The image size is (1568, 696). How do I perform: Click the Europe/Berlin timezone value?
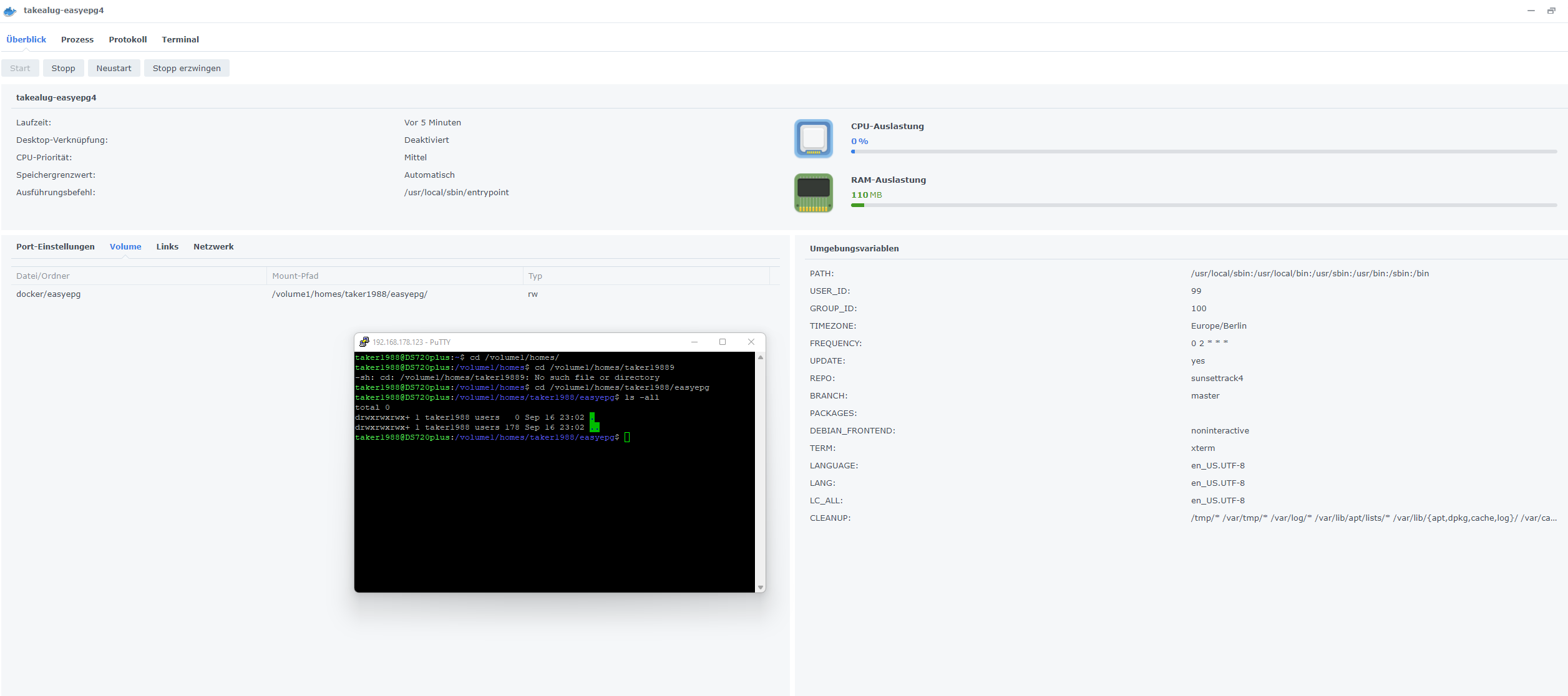(x=1218, y=326)
